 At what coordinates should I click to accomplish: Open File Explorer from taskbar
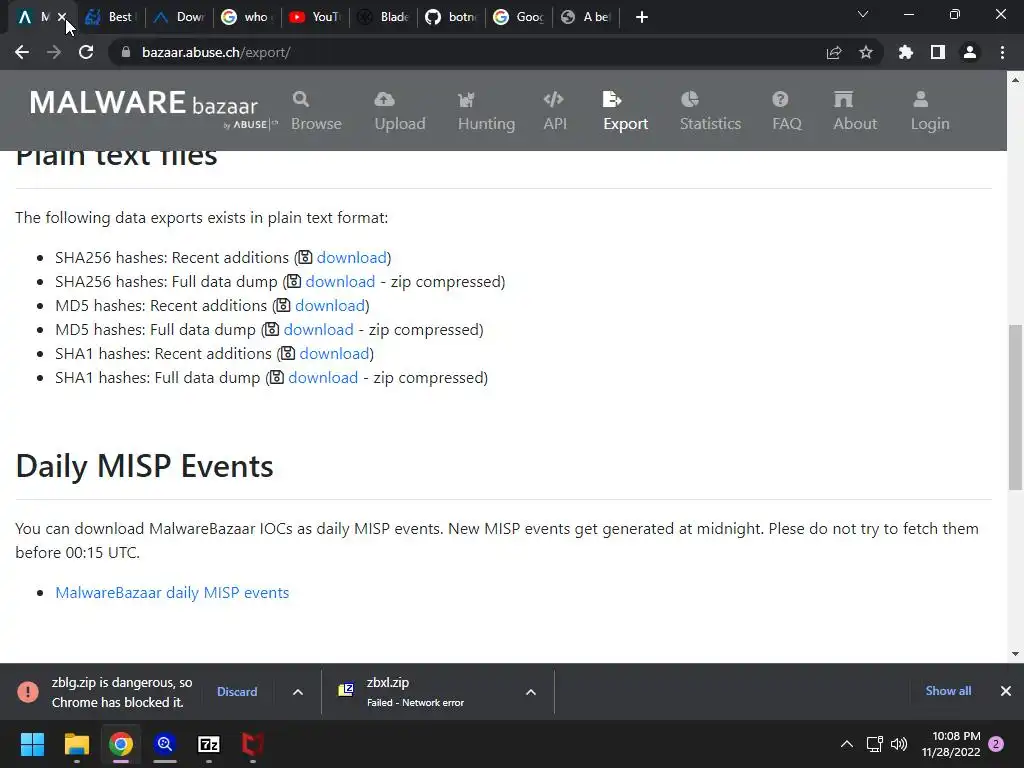[x=76, y=744]
